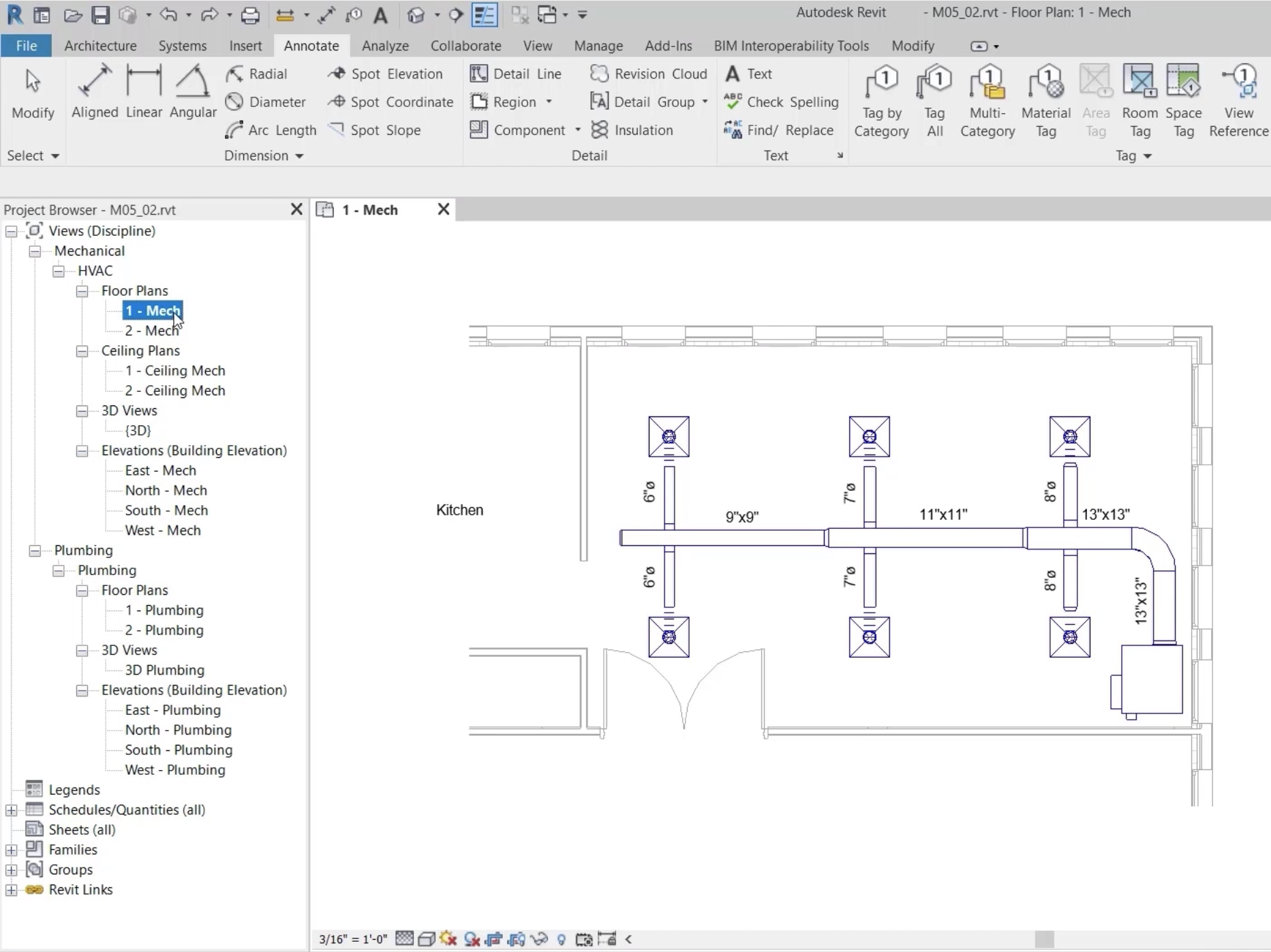Select the Linear dimension tool
The image size is (1271, 952).
point(144,92)
